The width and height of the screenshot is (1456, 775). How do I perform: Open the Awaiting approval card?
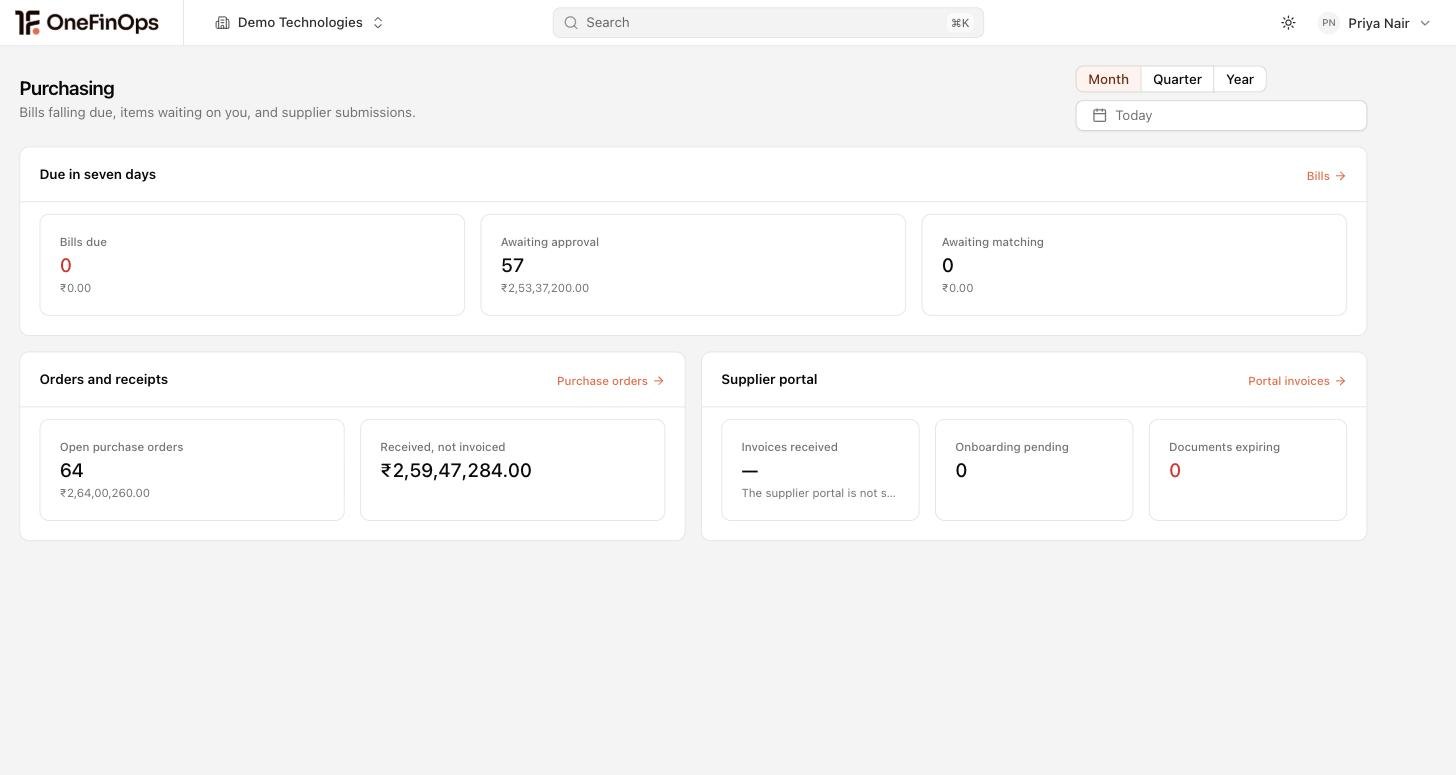[x=693, y=265]
